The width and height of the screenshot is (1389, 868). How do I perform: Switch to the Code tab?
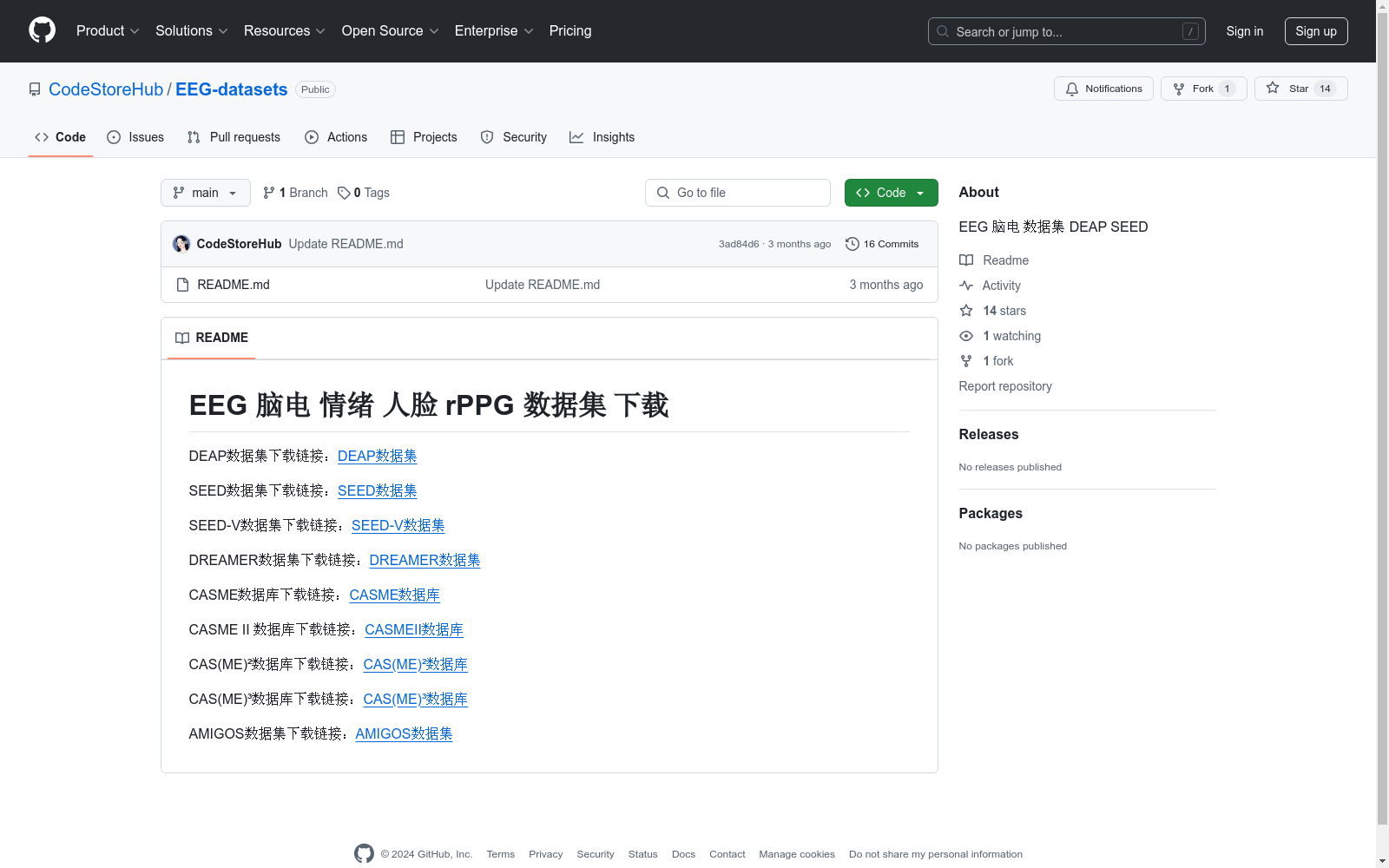pyautogui.click(x=61, y=137)
